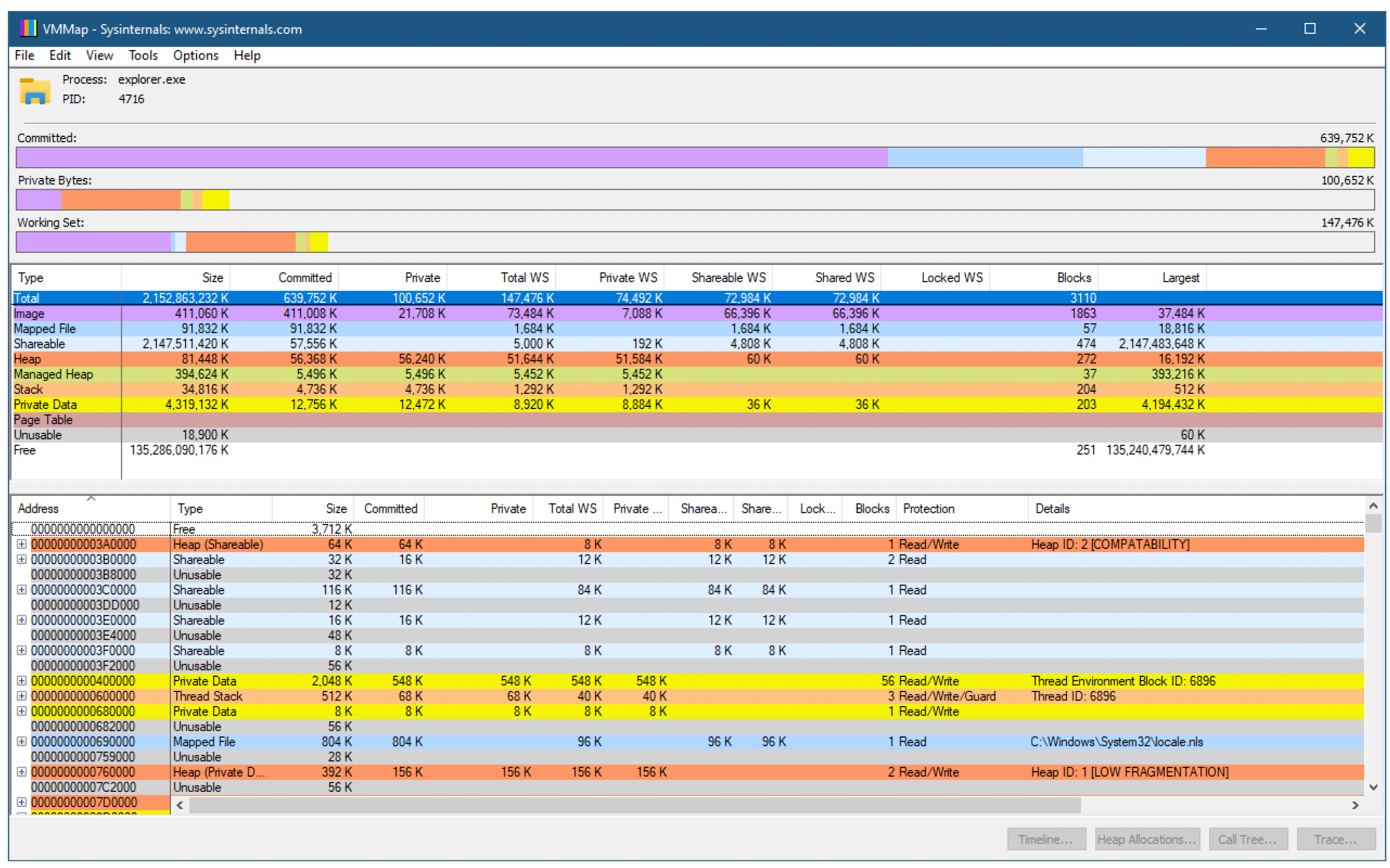Click the details list scroll down arrow
This screenshot has width=1390, height=868.
pyautogui.click(x=1373, y=787)
